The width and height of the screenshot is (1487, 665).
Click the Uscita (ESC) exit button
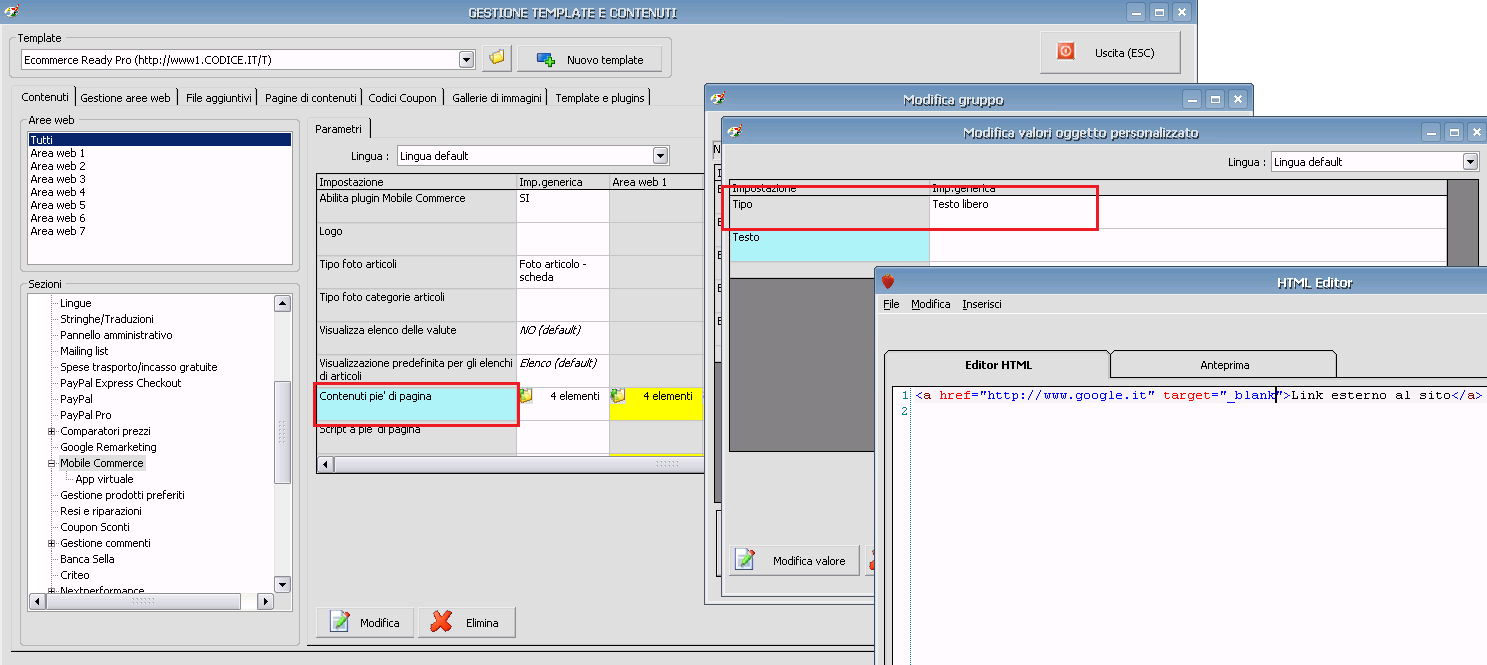(x=1110, y=52)
